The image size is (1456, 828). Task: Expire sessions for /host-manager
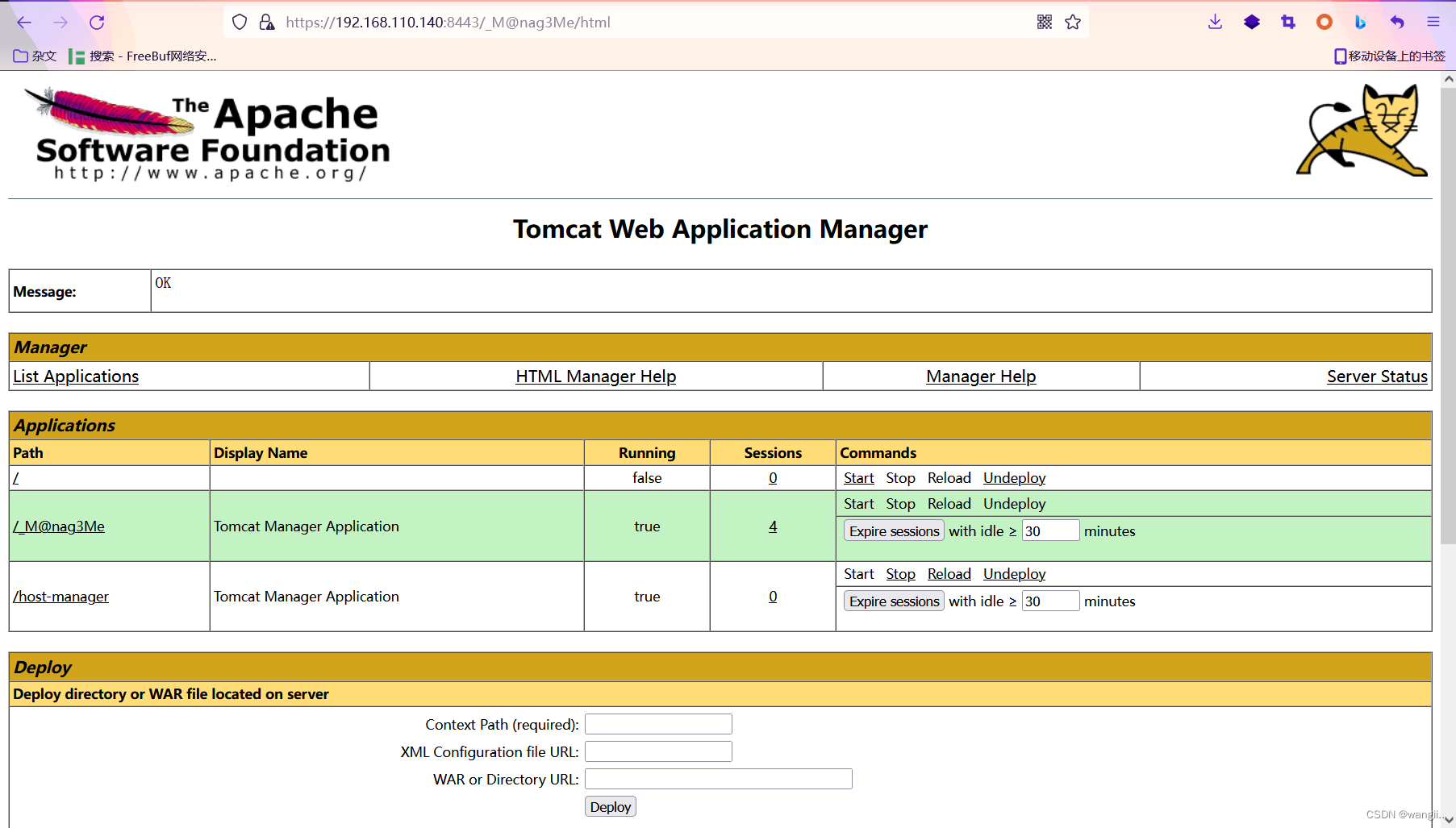tap(894, 601)
